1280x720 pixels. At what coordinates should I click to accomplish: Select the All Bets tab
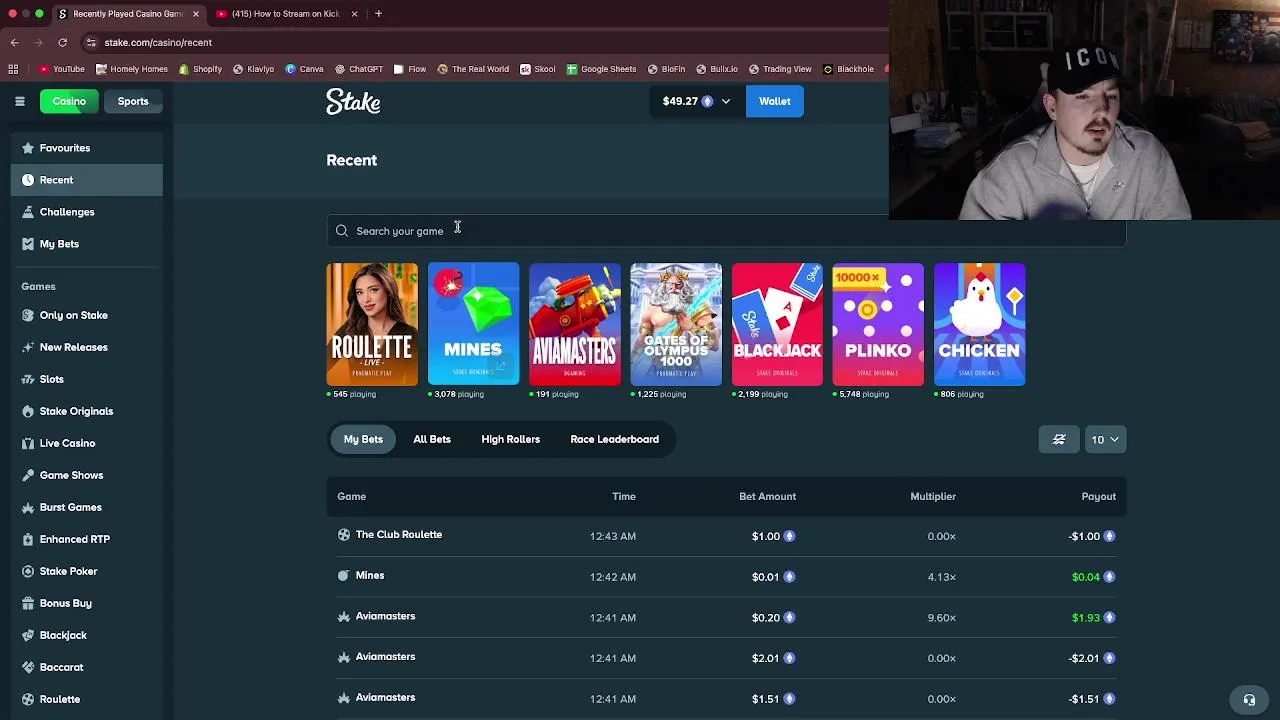click(x=432, y=439)
